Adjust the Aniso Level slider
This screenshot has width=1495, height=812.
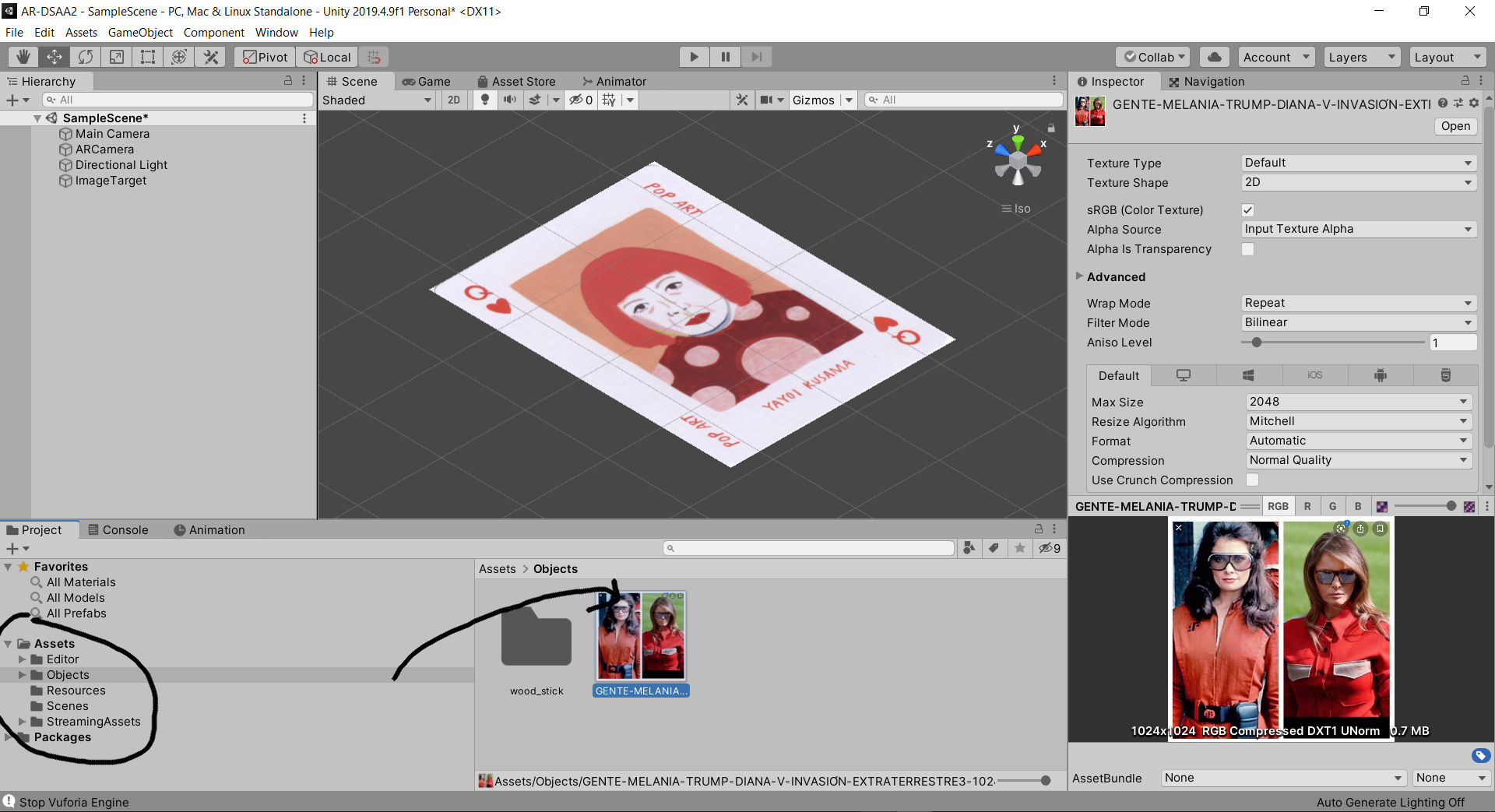1257,343
